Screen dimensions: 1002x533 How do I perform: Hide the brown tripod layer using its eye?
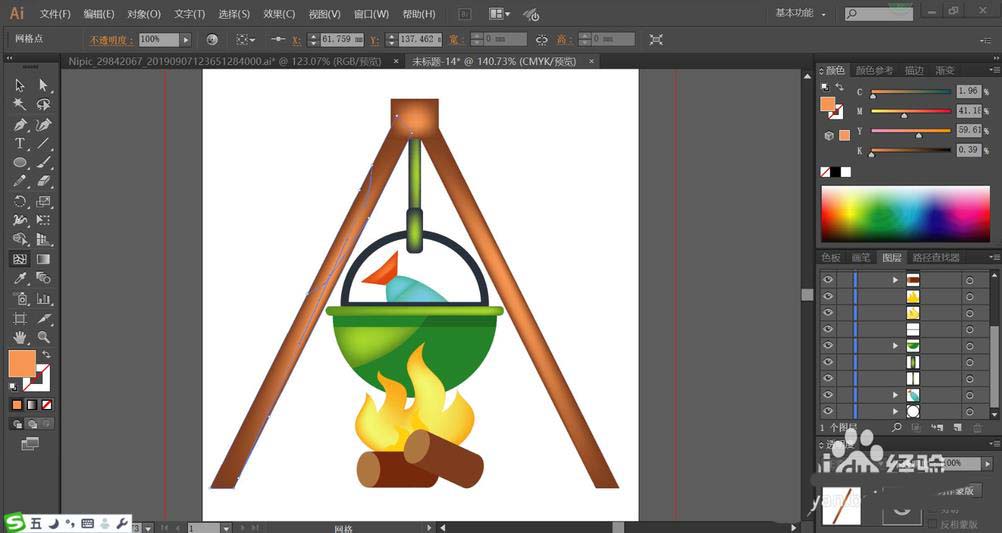[828, 280]
